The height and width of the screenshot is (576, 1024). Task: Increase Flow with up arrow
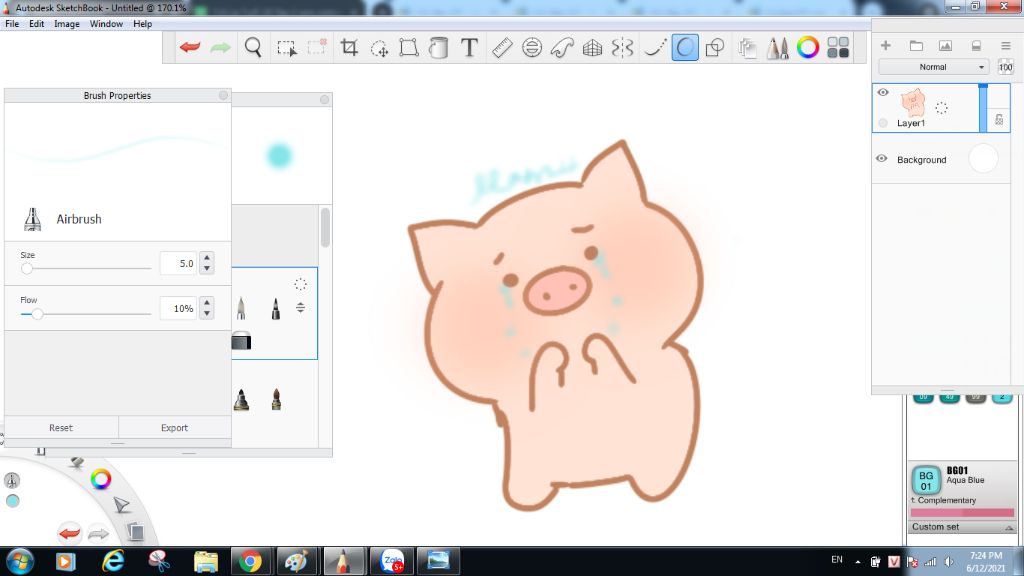point(206,303)
